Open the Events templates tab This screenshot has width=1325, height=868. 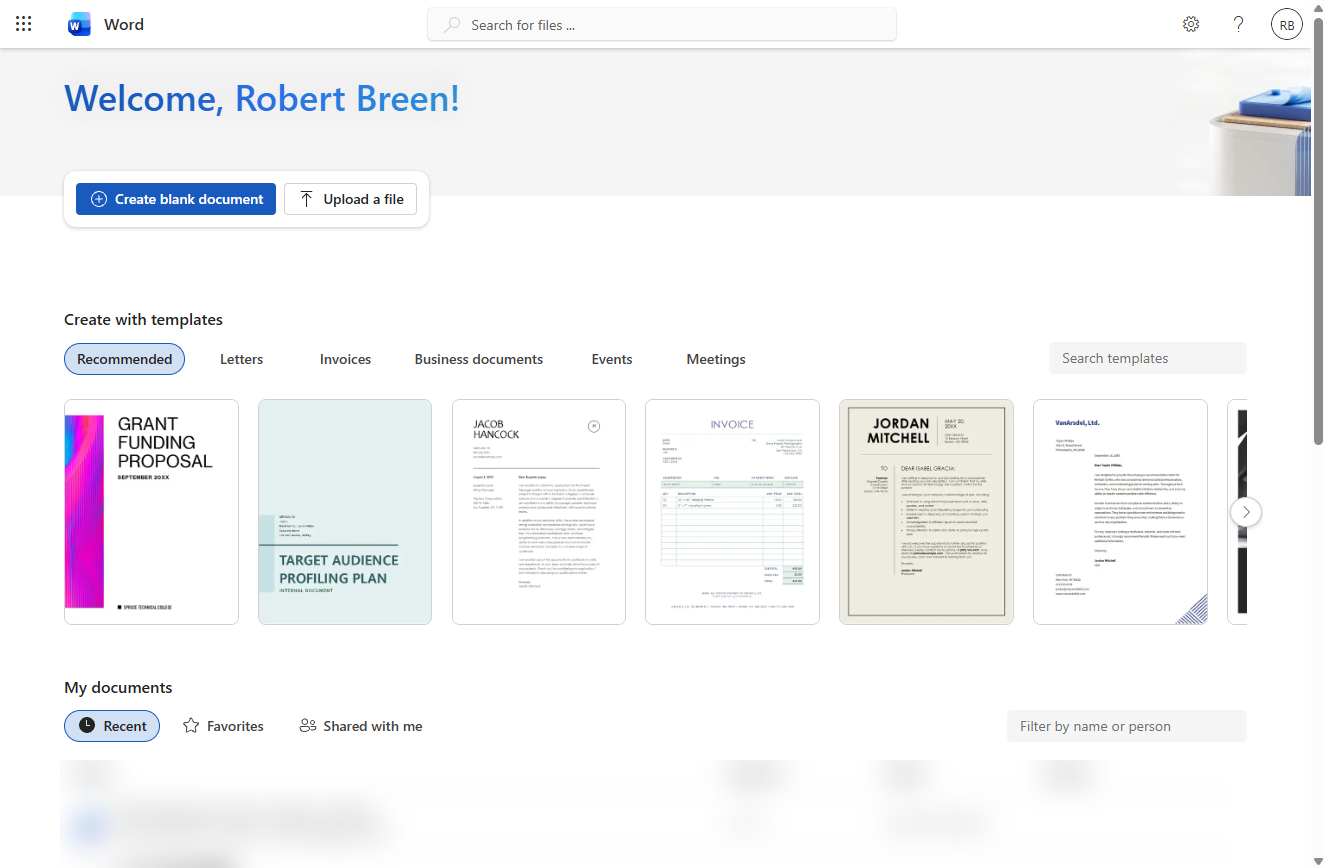tap(612, 359)
